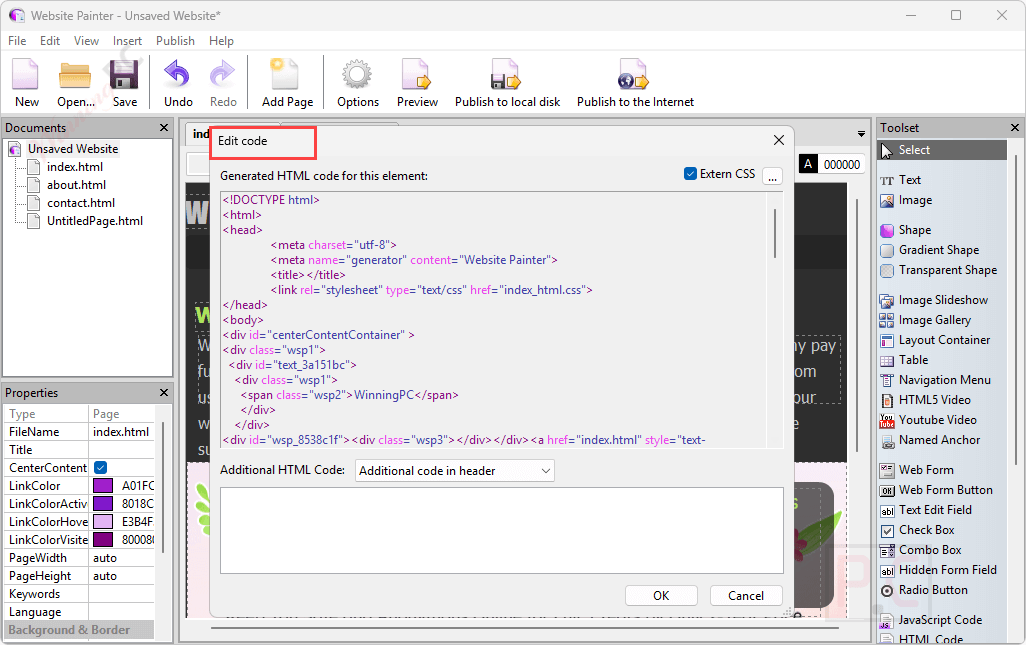Choose the HTML5 Video tool
The image size is (1026, 645).
coord(925,400)
